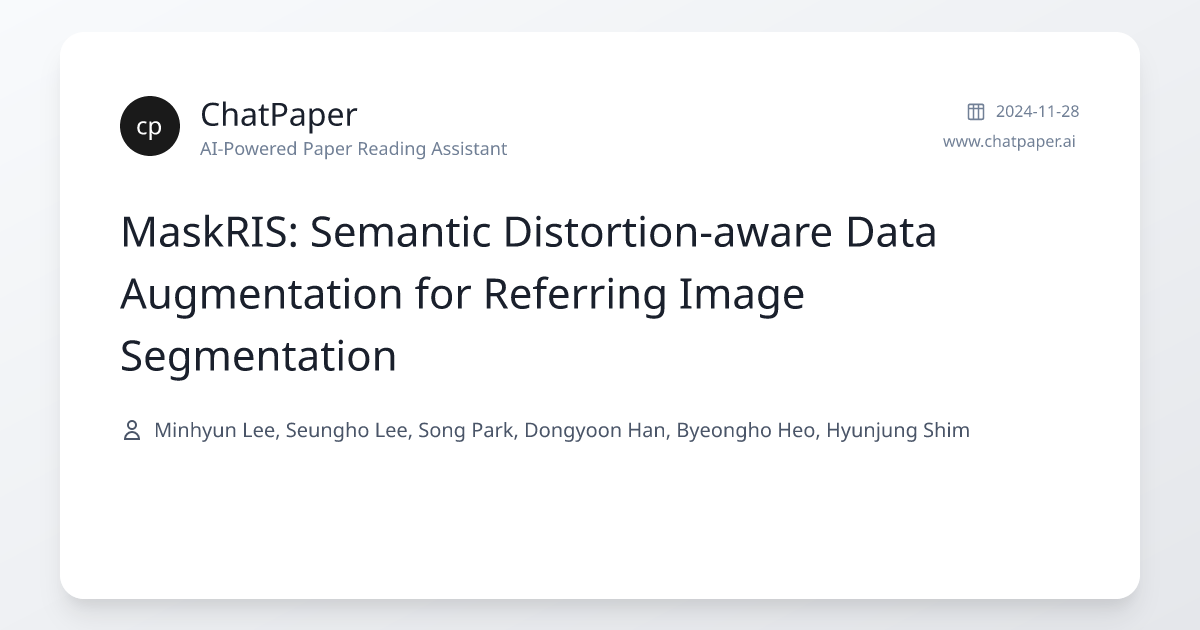The width and height of the screenshot is (1200, 630).
Task: Click the person icon before author names
Action: (x=131, y=431)
